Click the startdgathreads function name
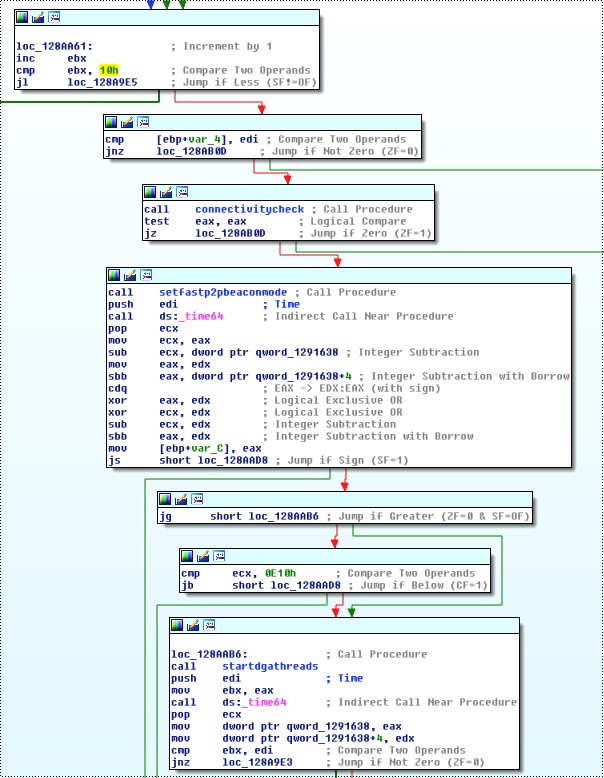Viewport: 604px width, 778px height. pyautogui.click(x=270, y=666)
